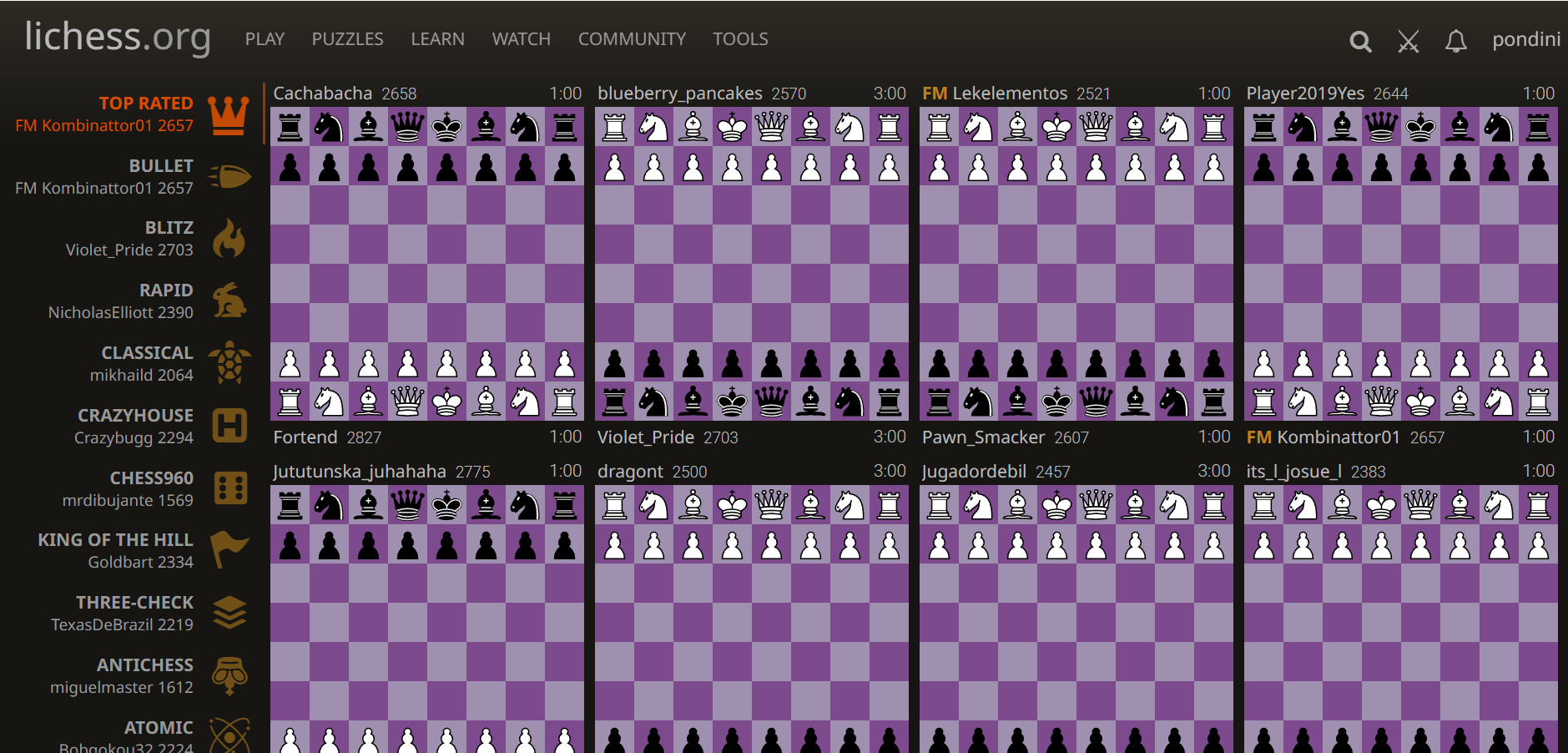Select the Chess960 dice icon
The height and width of the screenshot is (753, 1568).
pos(230,488)
